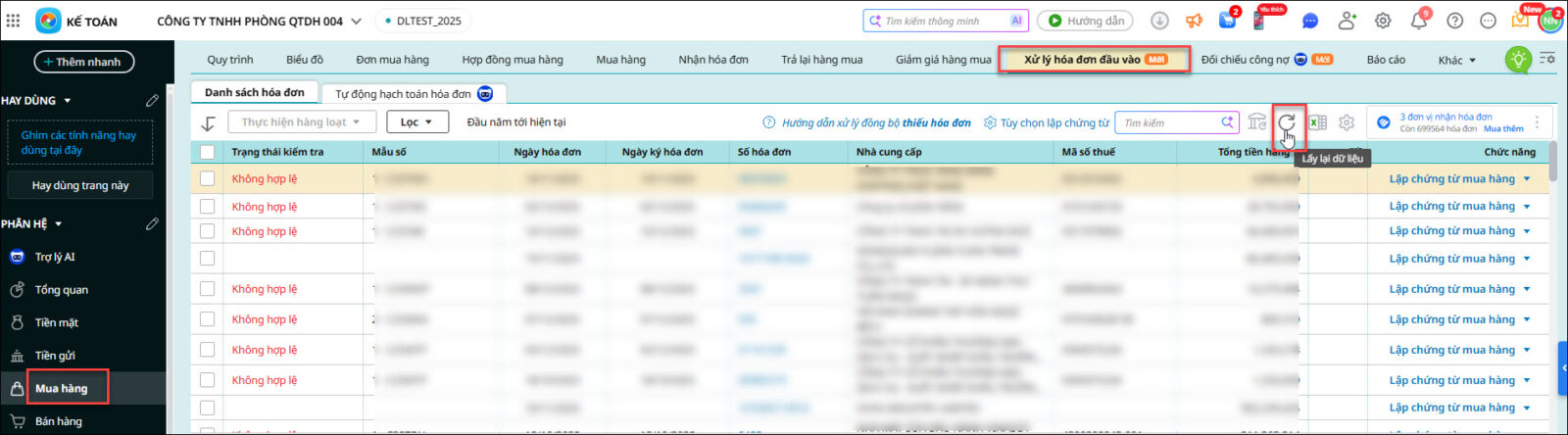Image resolution: width=1568 pixels, height=435 pixels.
Task: Open the Lọc filter dropdown
Action: (x=416, y=122)
